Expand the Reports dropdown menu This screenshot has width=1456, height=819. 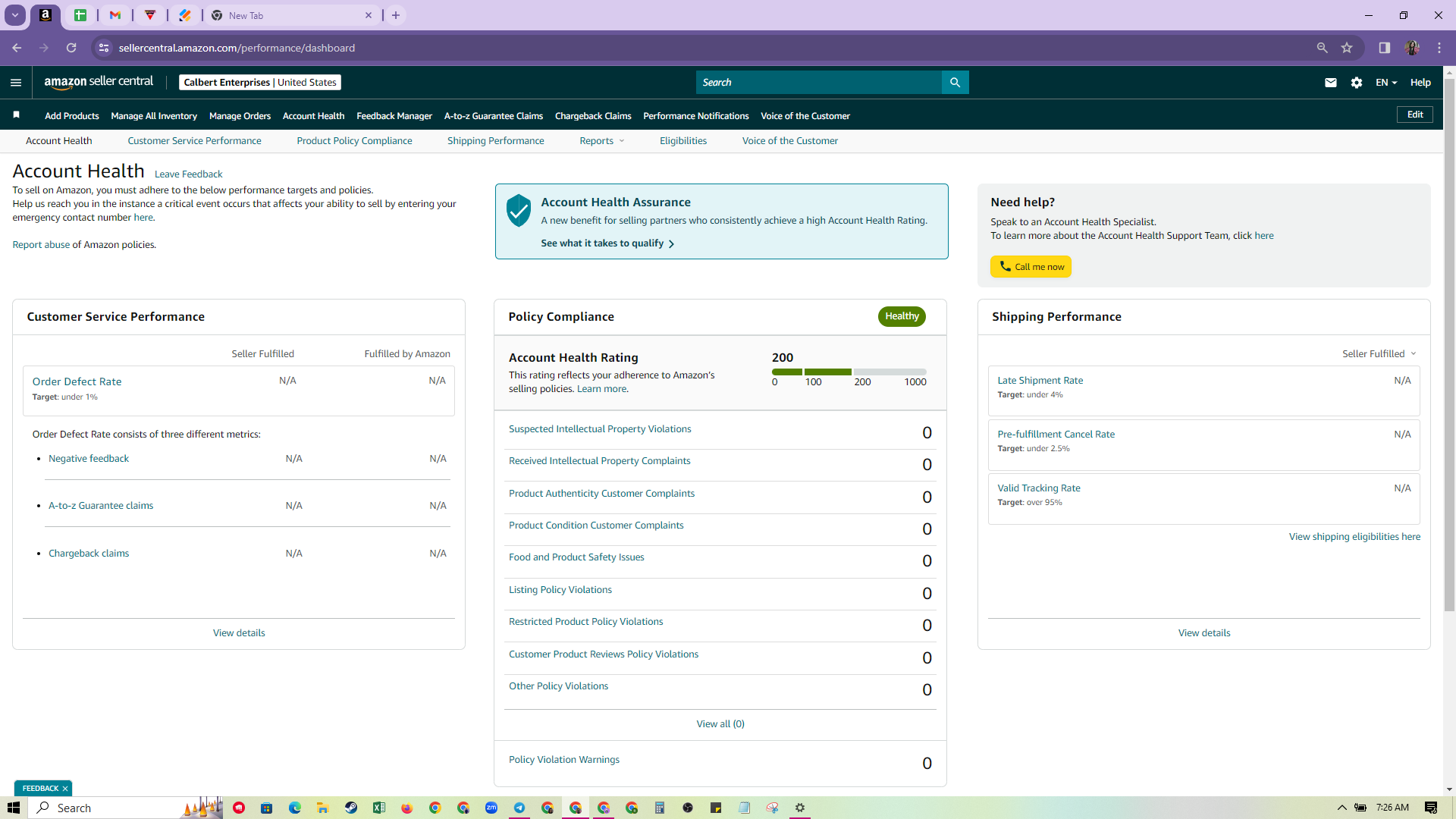pos(602,141)
